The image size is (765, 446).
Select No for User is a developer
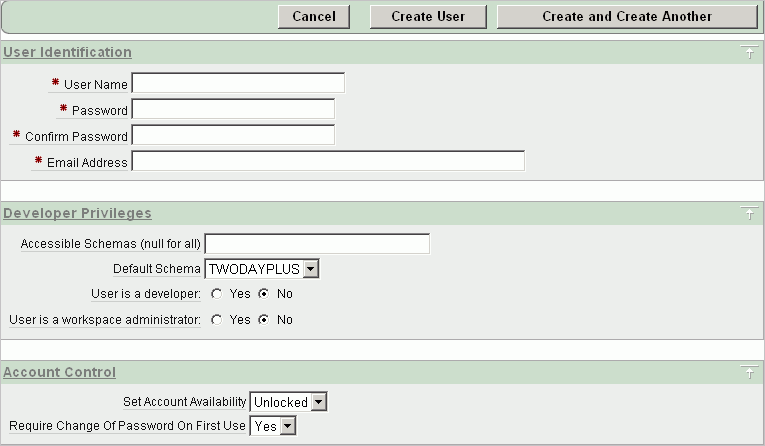coord(263,294)
